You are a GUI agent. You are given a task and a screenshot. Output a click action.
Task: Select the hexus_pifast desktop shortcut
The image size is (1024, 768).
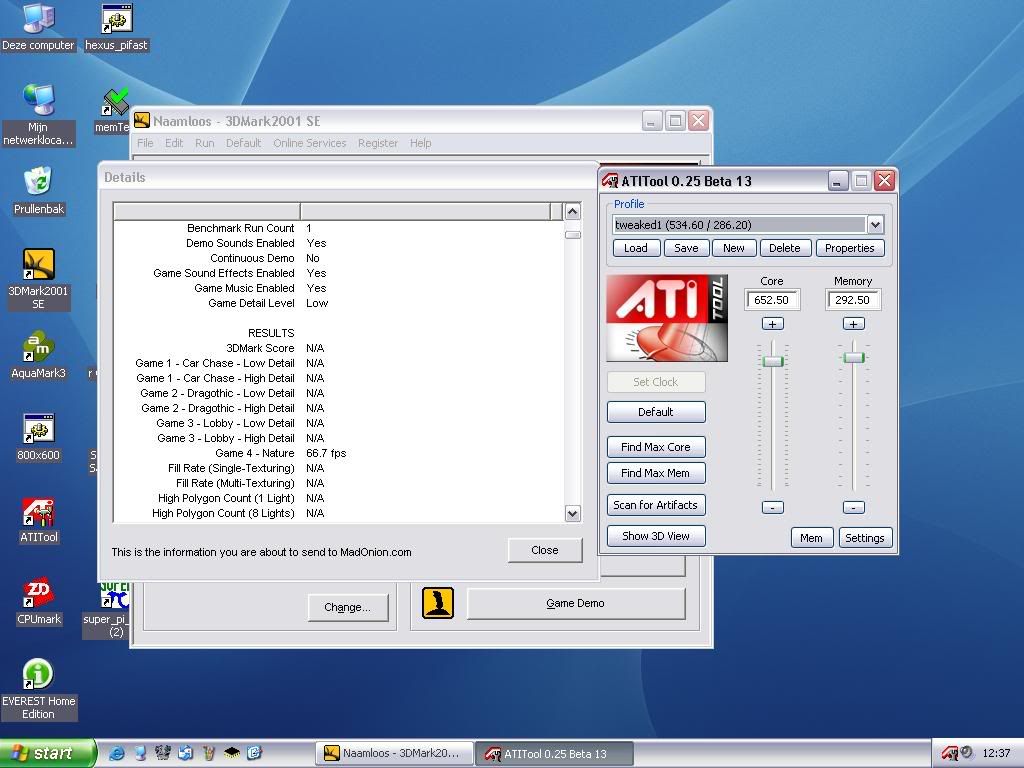(117, 26)
